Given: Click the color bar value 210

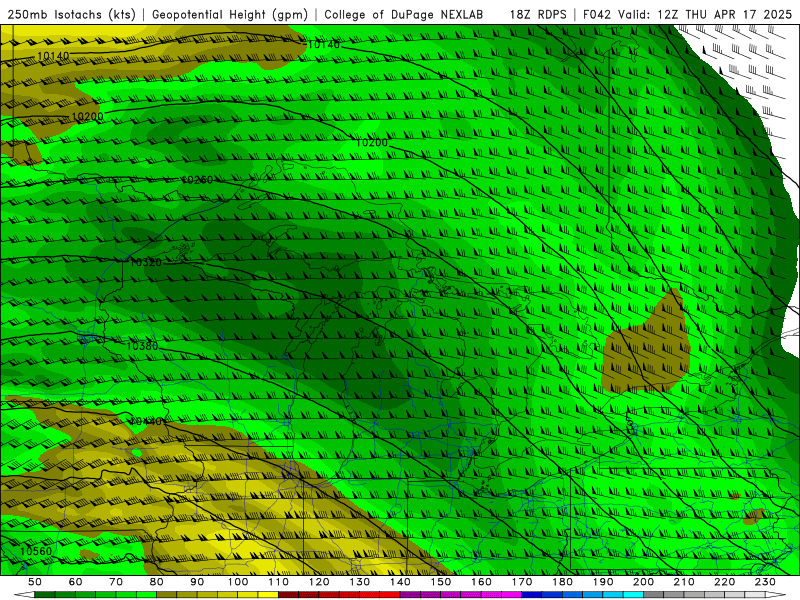Looking at the screenshot, I should pos(684,582).
